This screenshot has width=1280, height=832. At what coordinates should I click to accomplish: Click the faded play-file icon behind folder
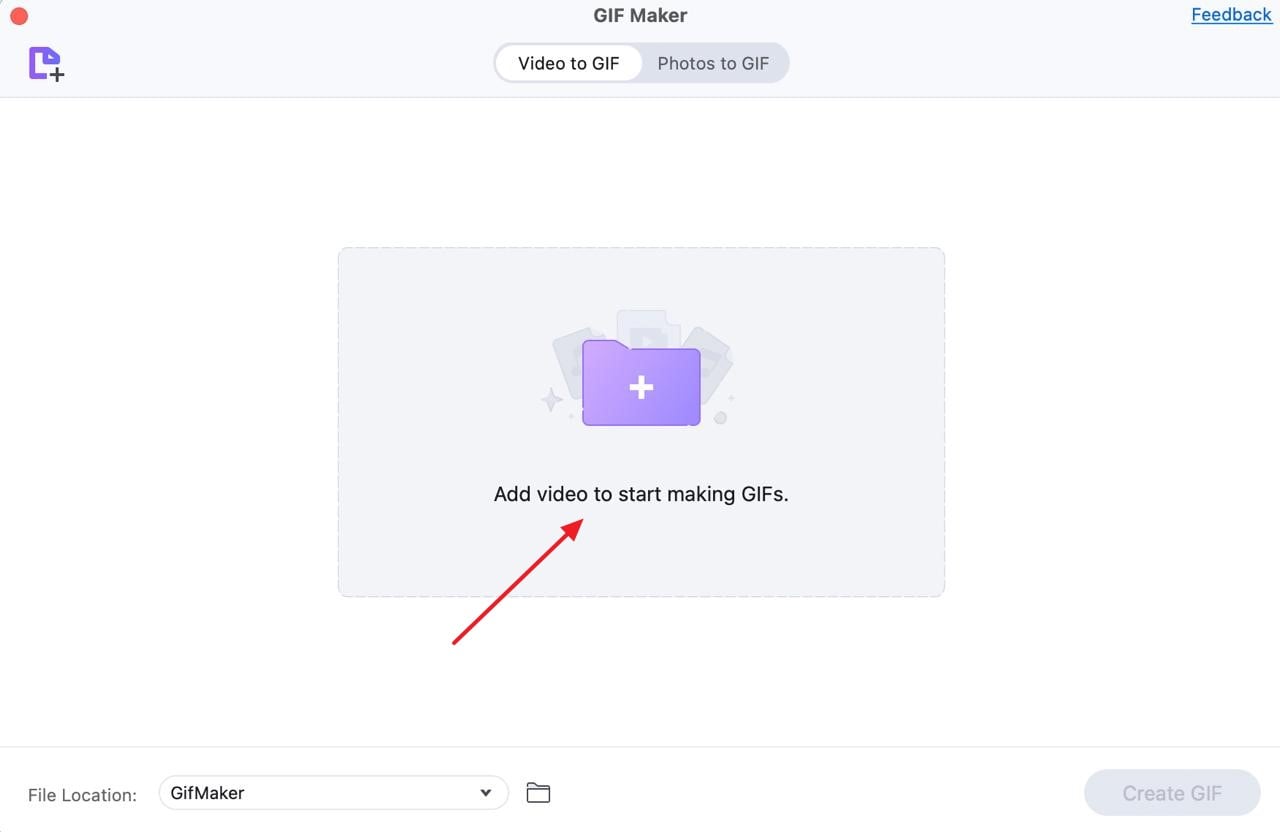[x=648, y=325]
